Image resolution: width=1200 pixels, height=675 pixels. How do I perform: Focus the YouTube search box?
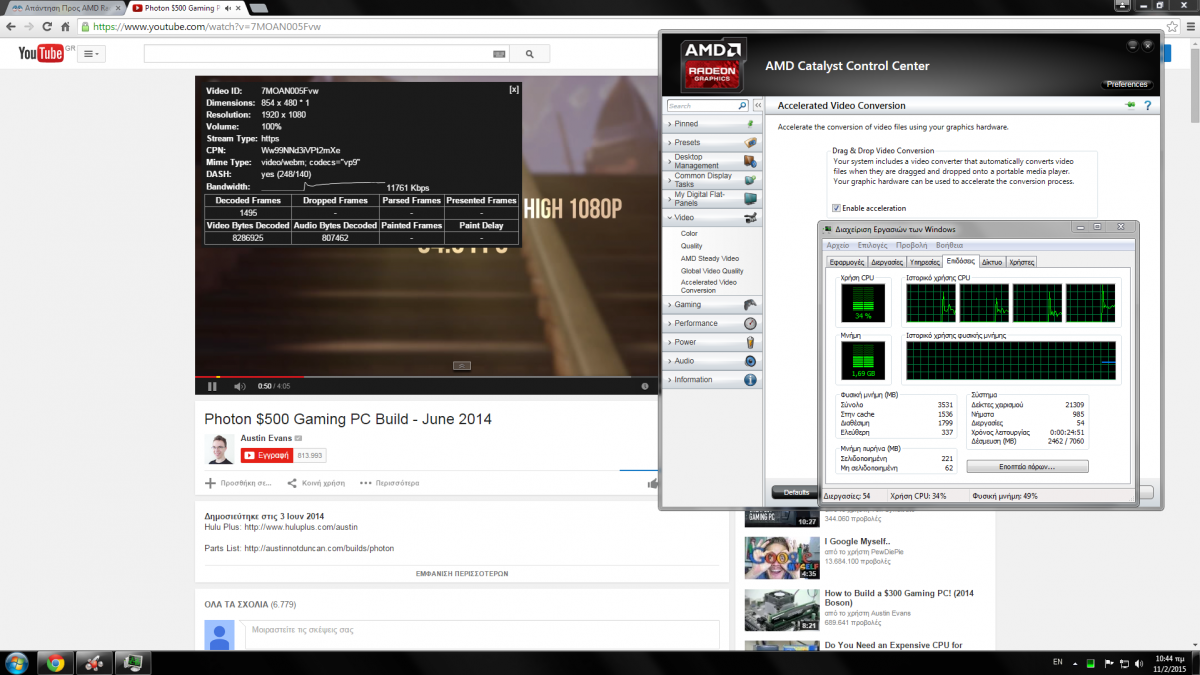(320, 54)
